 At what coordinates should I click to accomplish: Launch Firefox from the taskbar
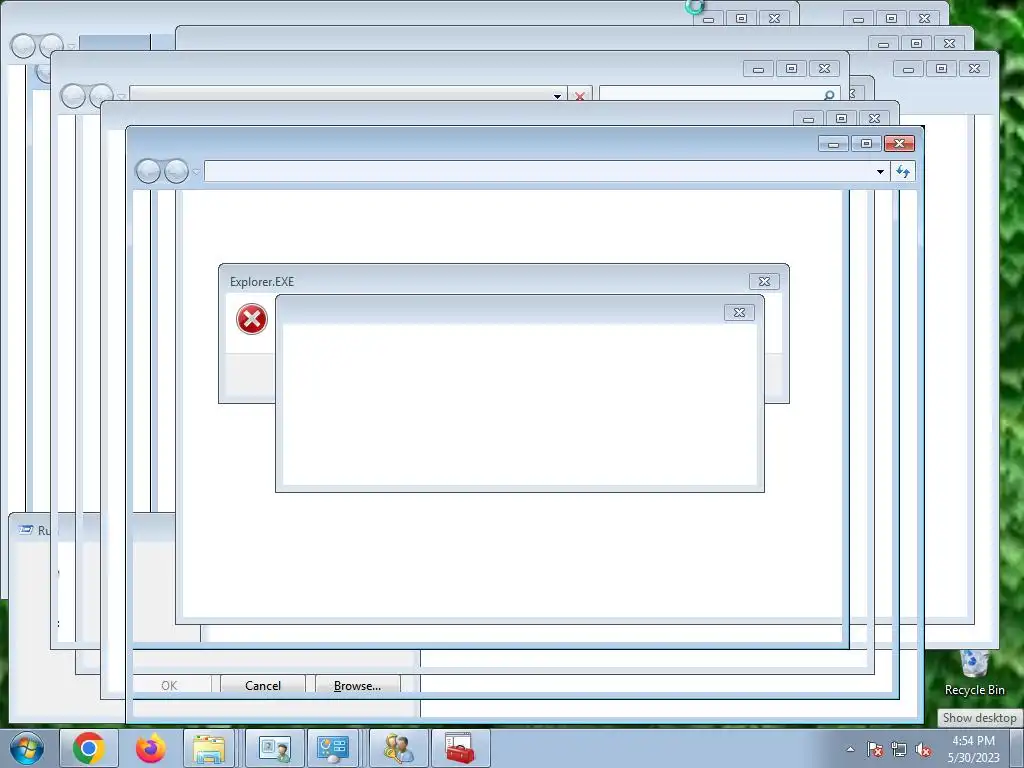(150, 748)
